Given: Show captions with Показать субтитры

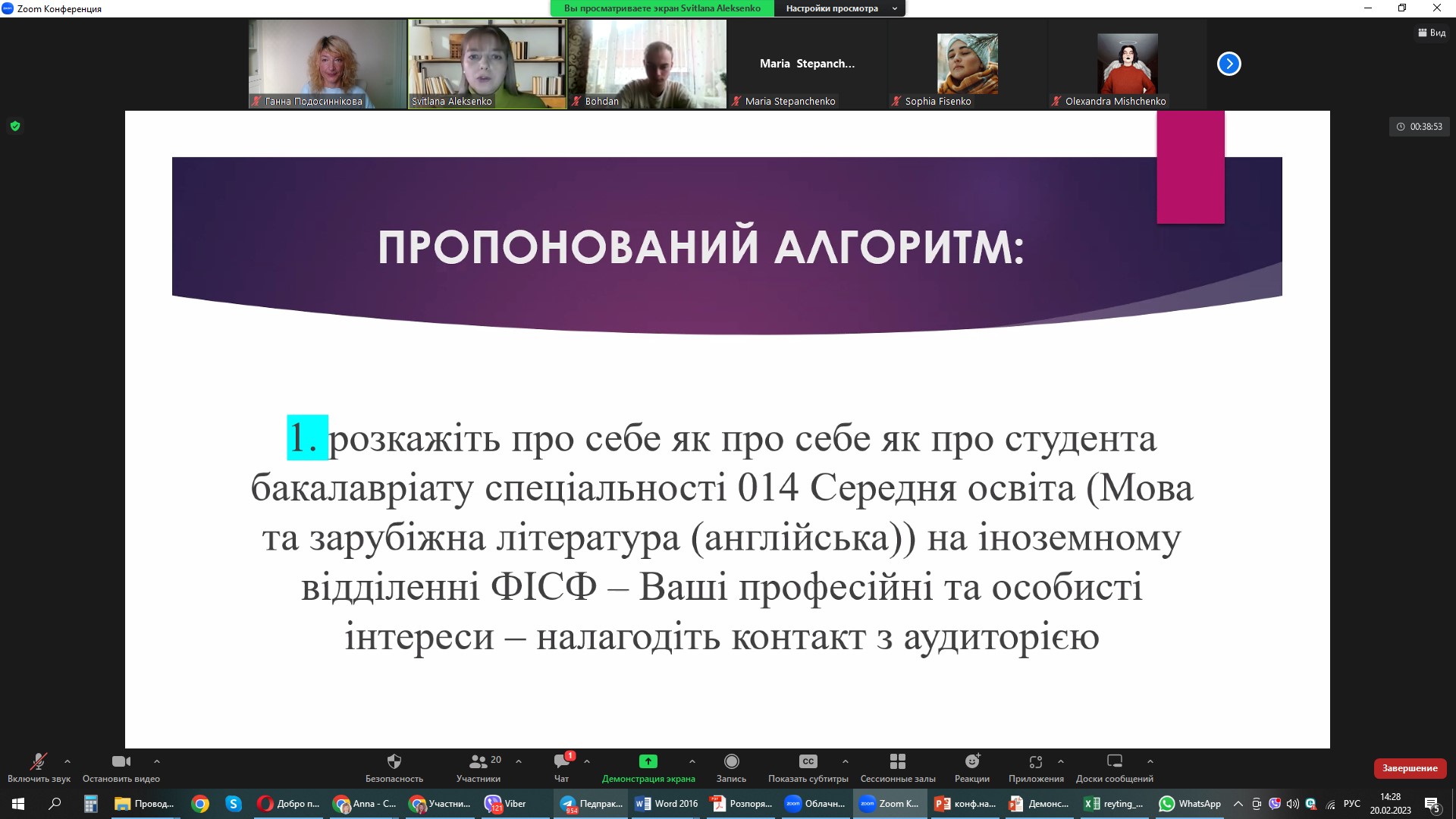Looking at the screenshot, I should 808,761.
